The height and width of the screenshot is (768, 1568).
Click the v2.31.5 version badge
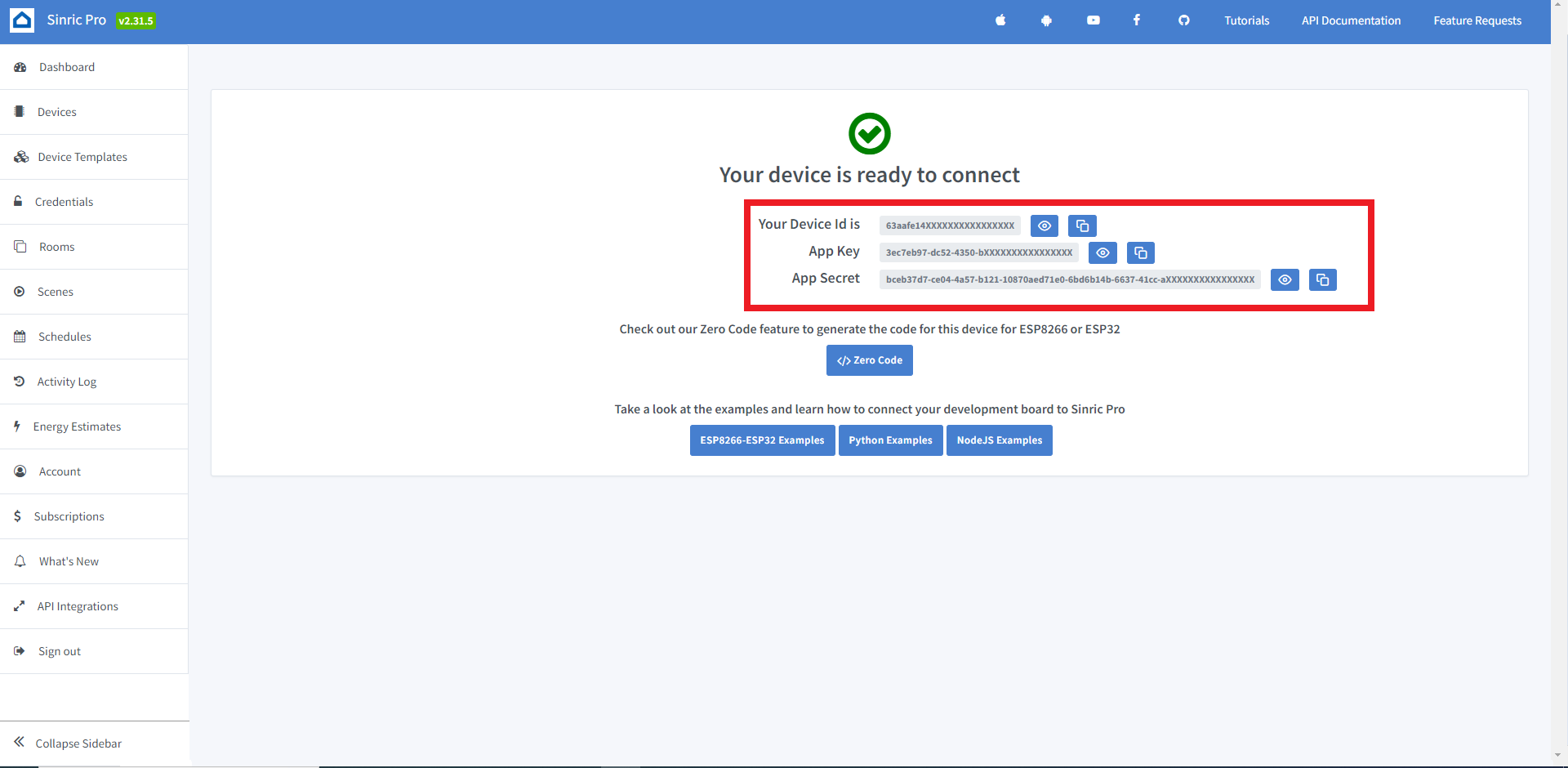[136, 21]
